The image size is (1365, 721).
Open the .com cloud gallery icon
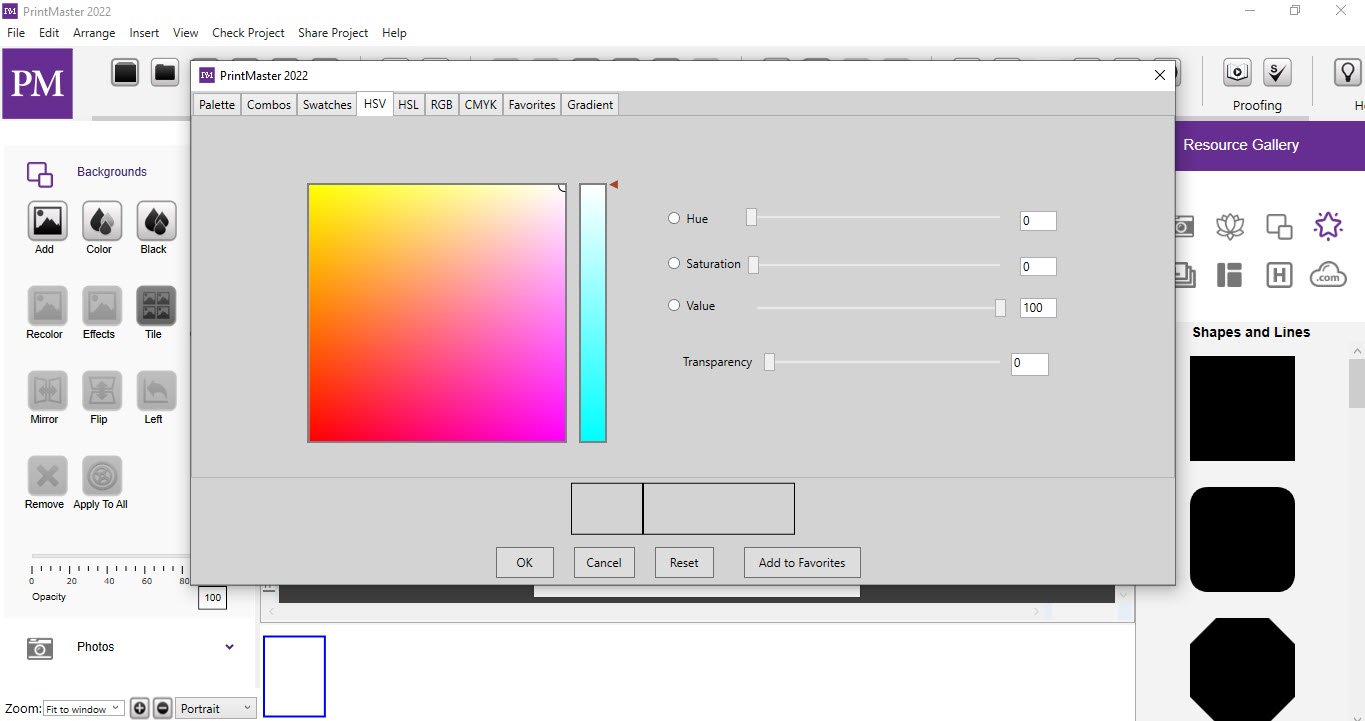click(1328, 274)
